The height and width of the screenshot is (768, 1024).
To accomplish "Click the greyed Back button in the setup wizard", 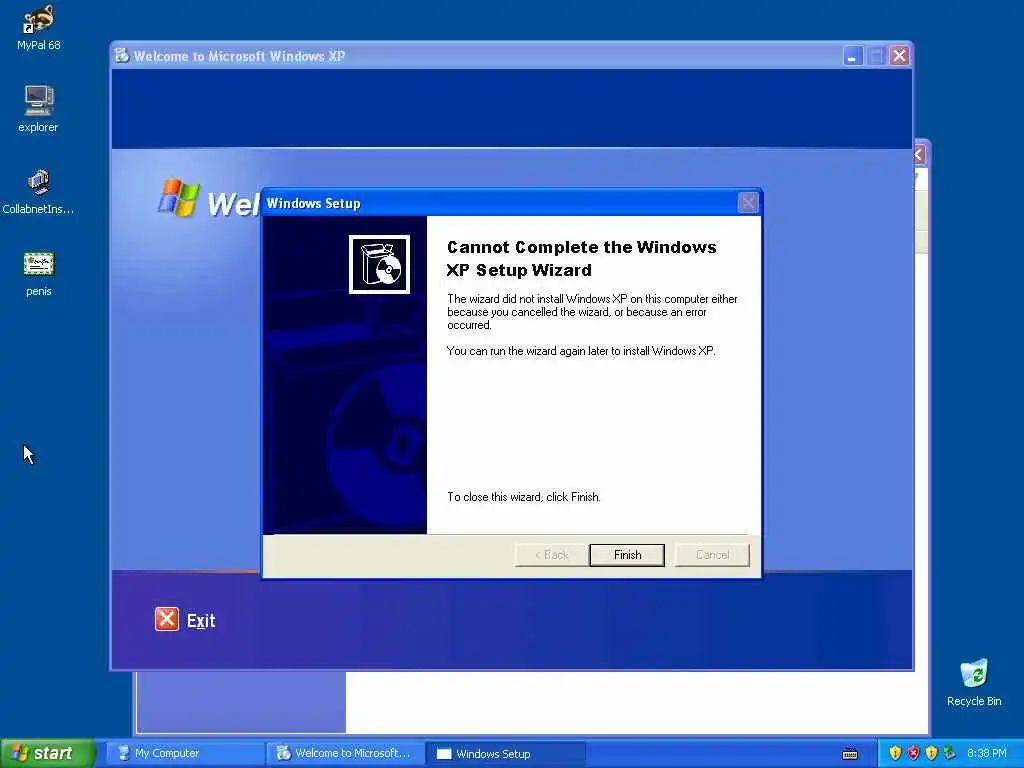I will (x=552, y=555).
